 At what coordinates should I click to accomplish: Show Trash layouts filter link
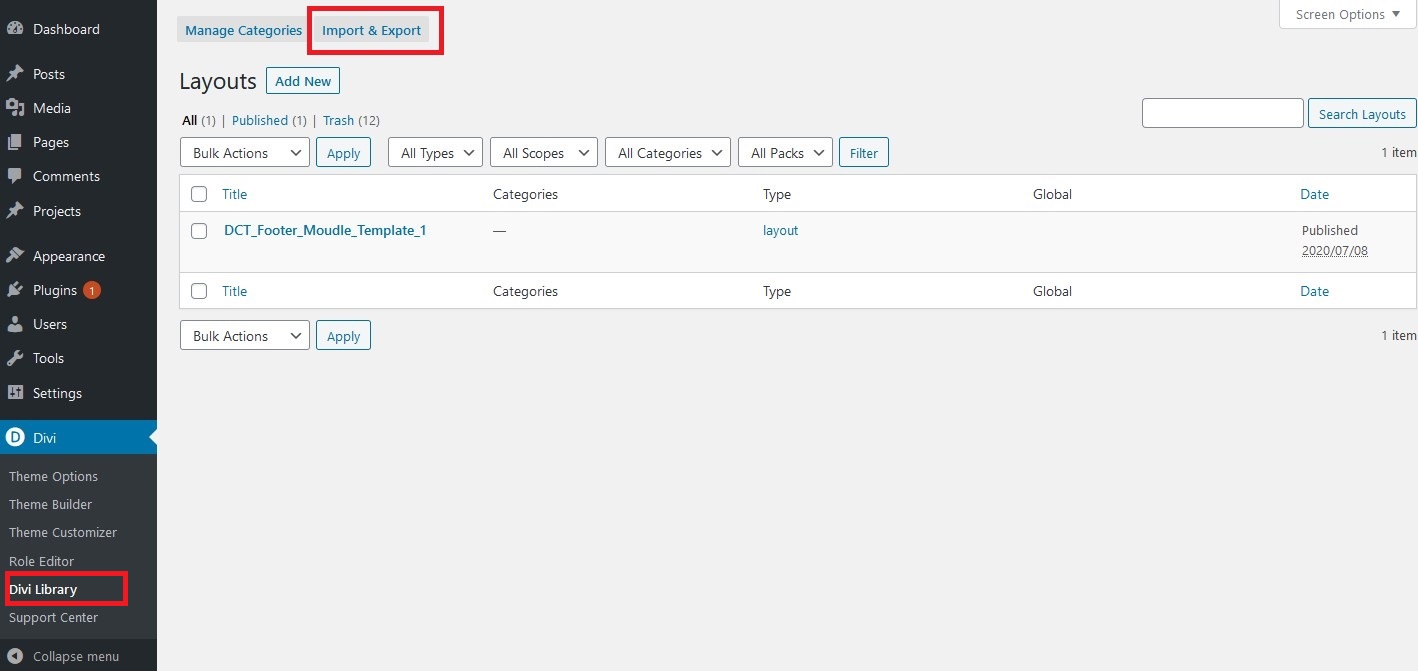[338, 120]
